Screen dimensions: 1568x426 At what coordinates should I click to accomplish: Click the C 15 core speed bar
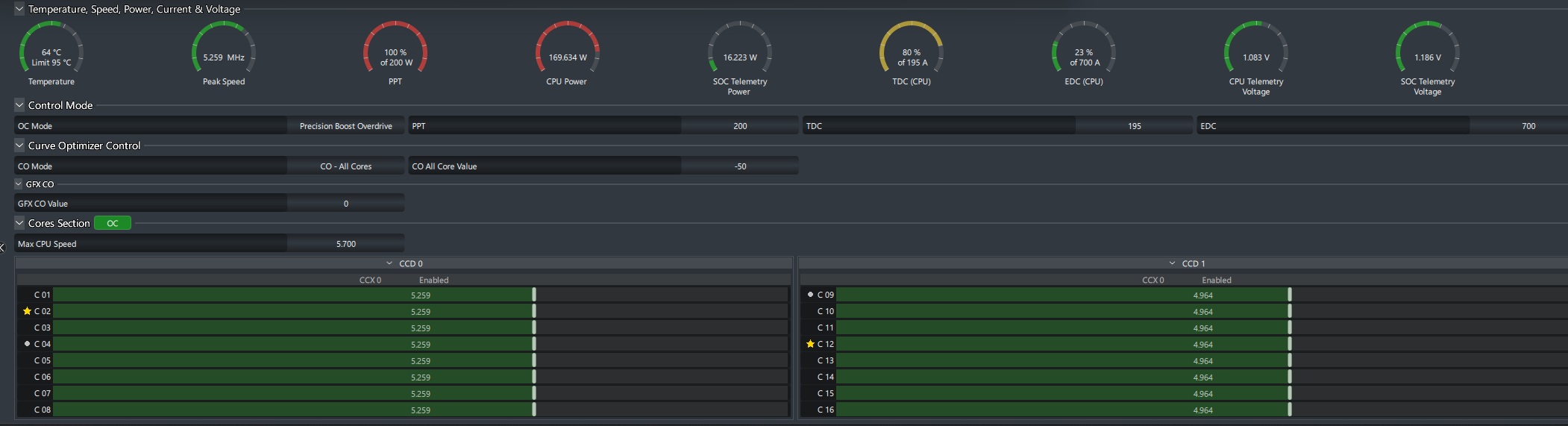[x=1202, y=393]
